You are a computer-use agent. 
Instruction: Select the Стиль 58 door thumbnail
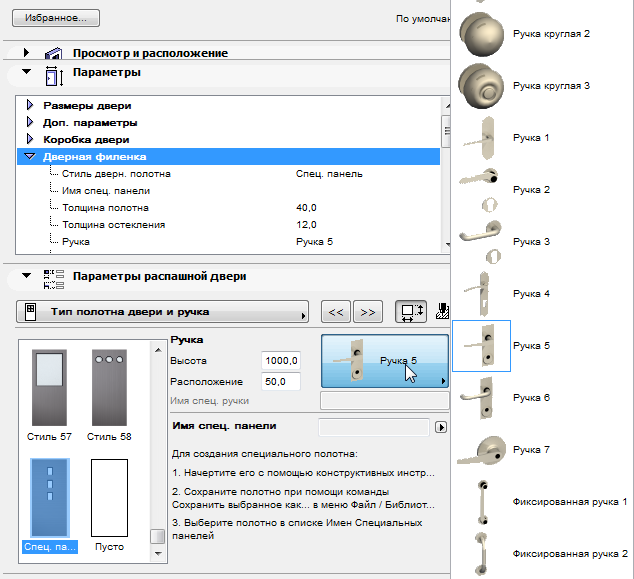(109, 387)
